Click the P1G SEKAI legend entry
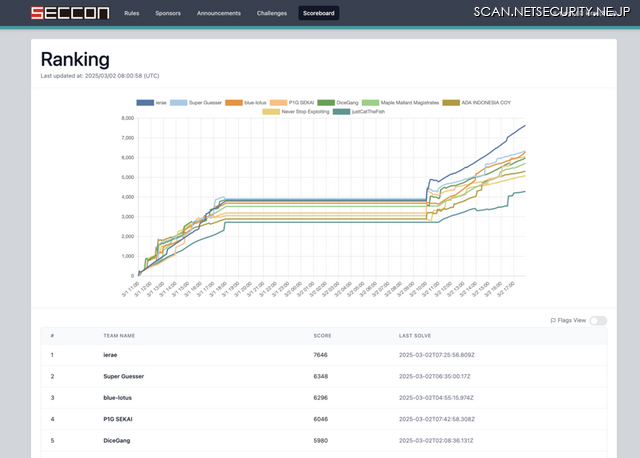This screenshot has height=458, width=640. [302, 102]
